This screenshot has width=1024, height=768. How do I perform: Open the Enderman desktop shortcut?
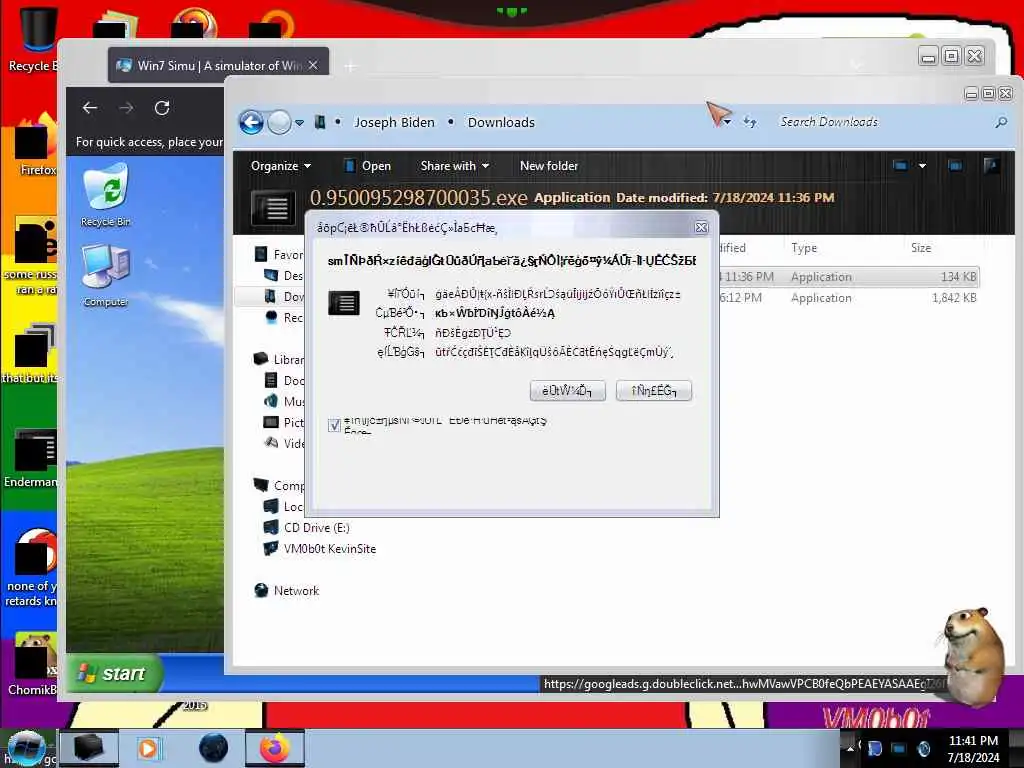(x=31, y=457)
